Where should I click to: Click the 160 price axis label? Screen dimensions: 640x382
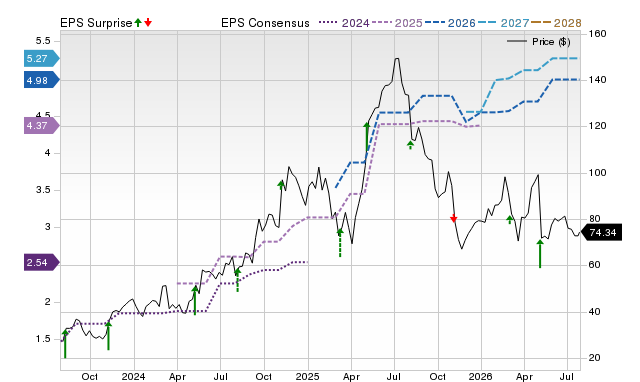tap(598, 33)
